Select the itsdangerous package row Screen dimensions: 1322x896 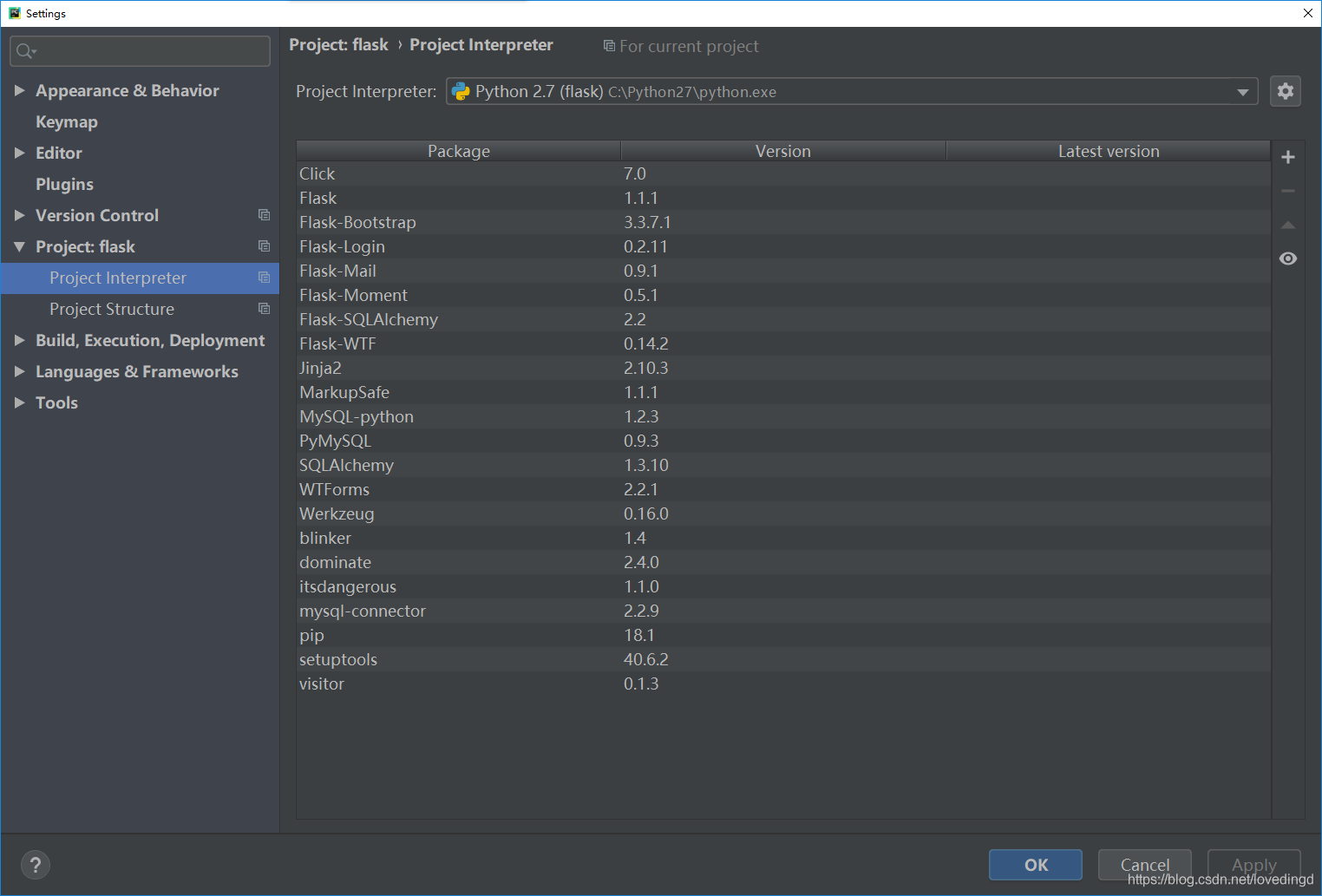(x=783, y=586)
